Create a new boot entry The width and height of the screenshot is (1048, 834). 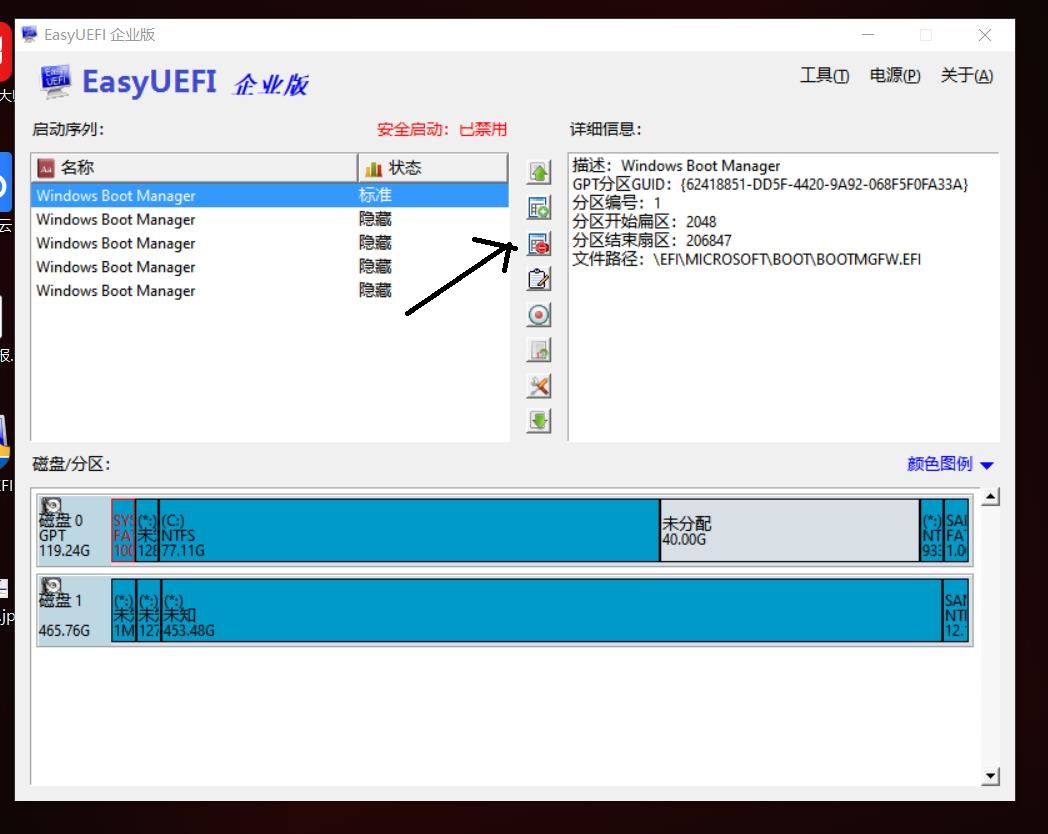pos(539,208)
